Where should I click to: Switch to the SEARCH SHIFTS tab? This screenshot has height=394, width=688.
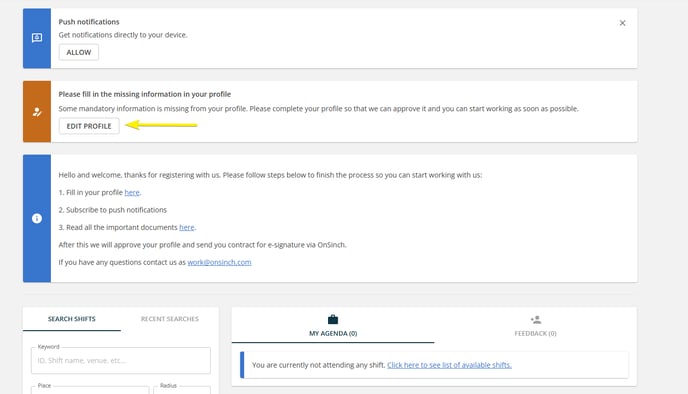[x=72, y=319]
